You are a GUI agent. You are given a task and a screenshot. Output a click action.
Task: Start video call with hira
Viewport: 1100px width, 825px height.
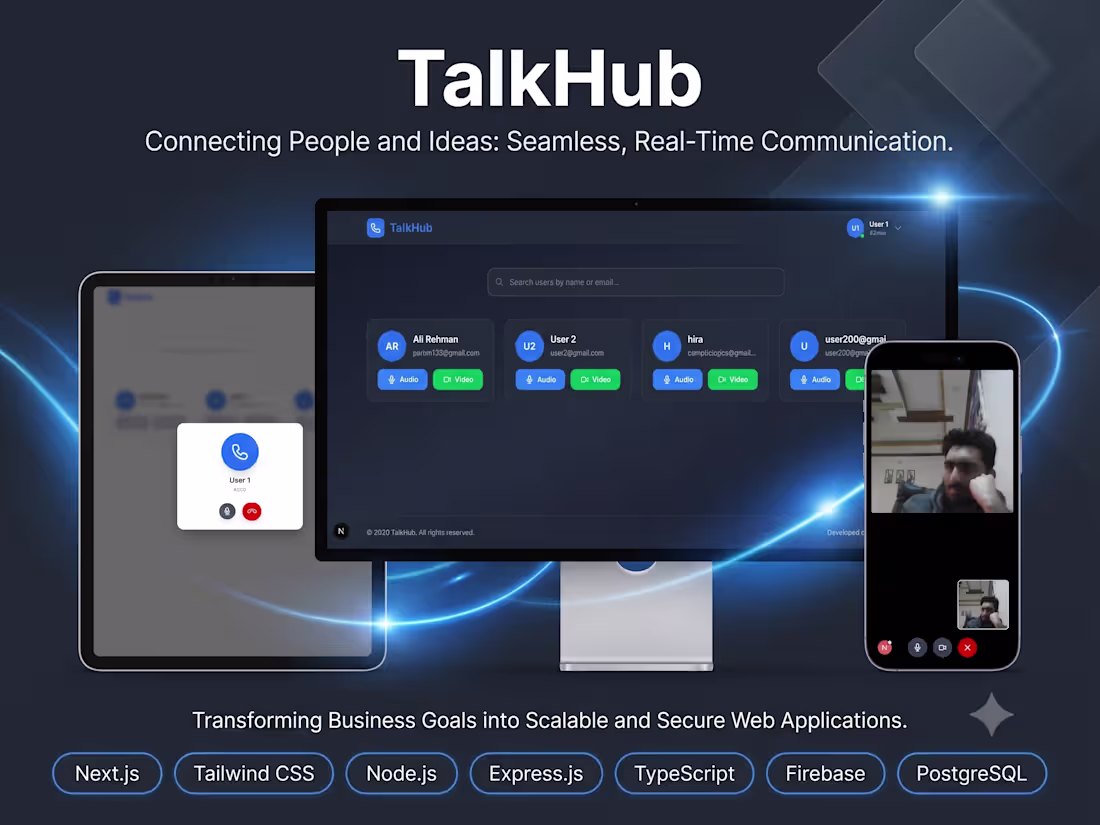click(x=733, y=380)
